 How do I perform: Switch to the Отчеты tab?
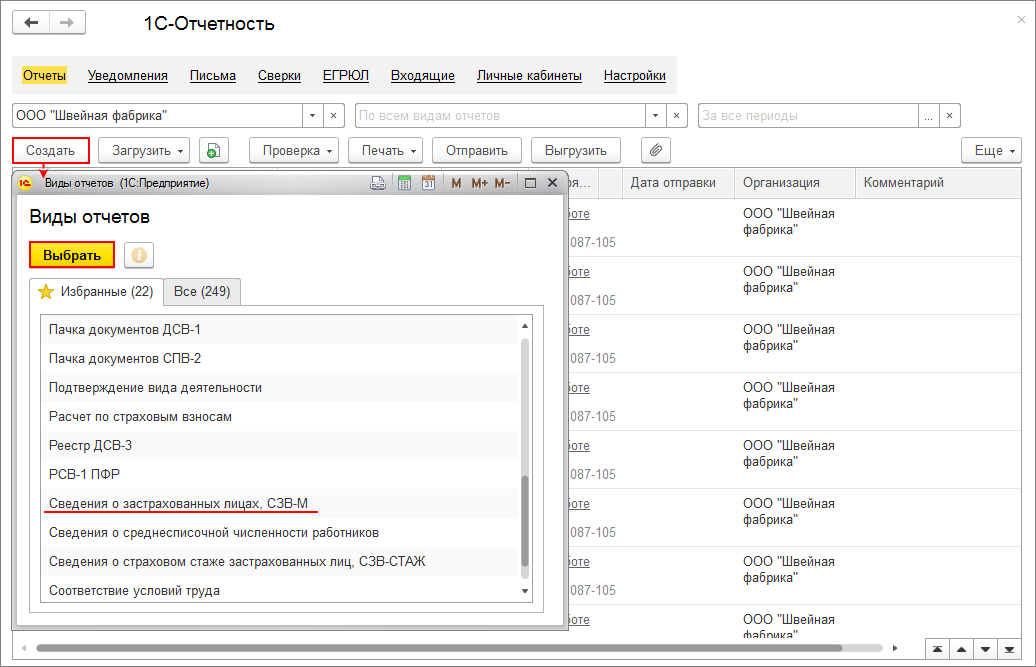point(44,75)
